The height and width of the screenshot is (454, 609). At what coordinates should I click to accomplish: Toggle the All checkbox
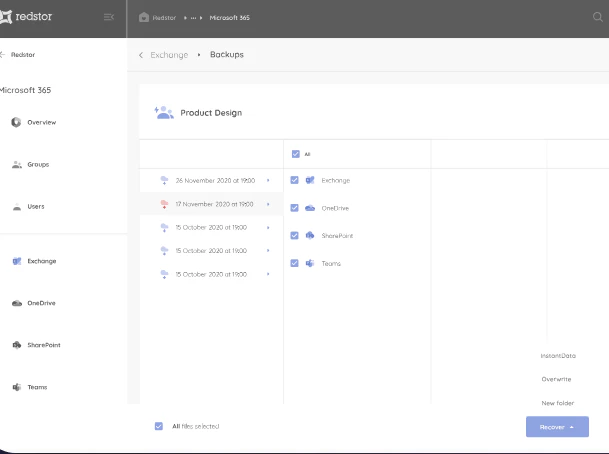pyautogui.click(x=296, y=154)
